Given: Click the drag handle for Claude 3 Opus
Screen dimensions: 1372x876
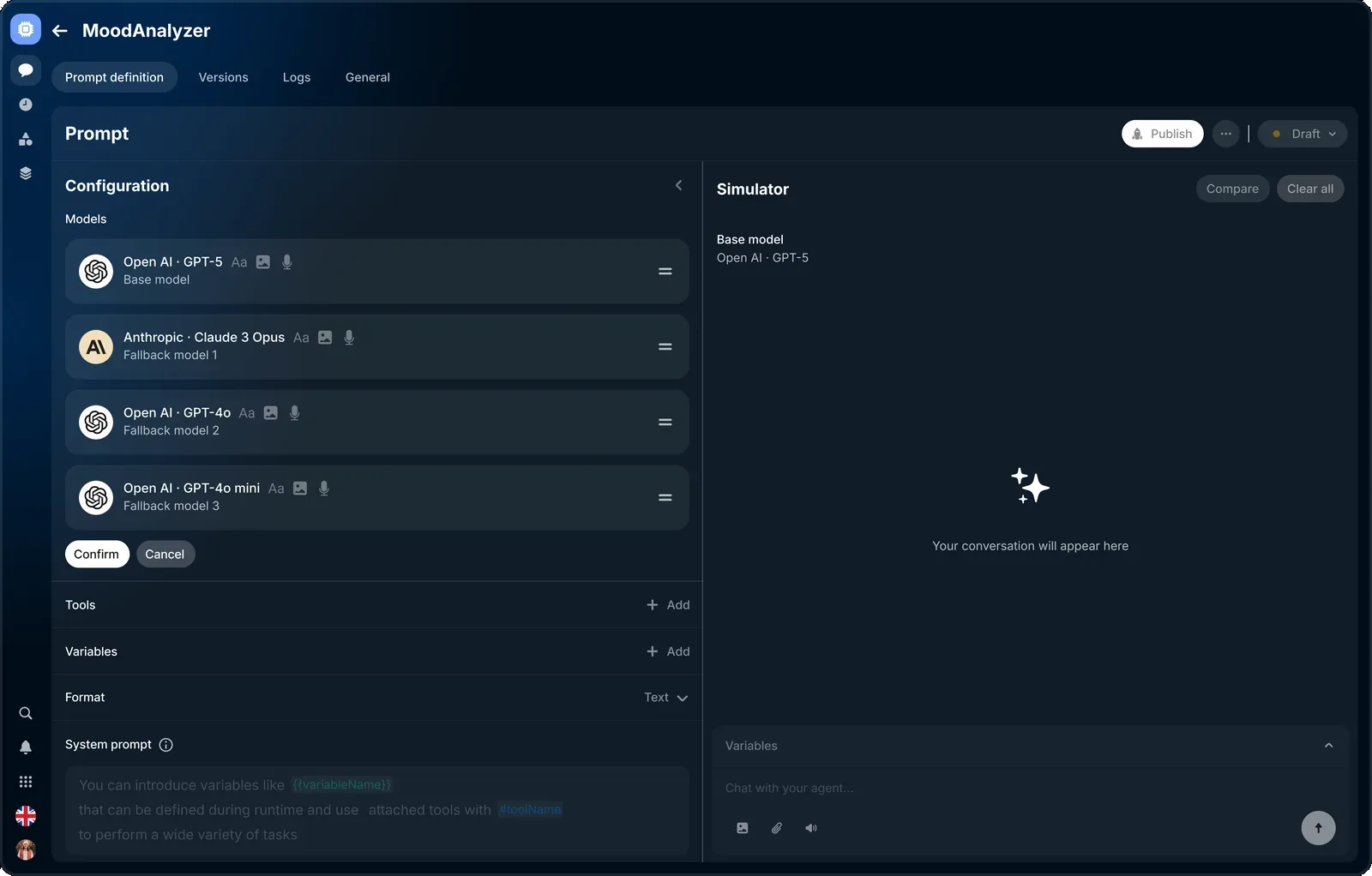Looking at the screenshot, I should click(x=665, y=346).
